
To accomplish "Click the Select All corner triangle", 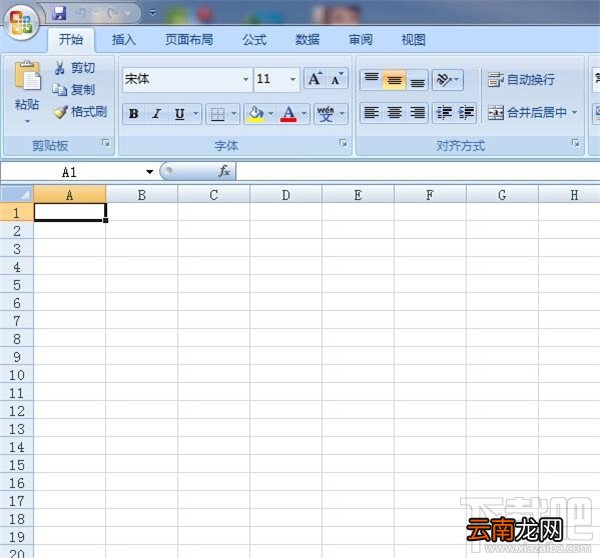I will click(x=17, y=194).
